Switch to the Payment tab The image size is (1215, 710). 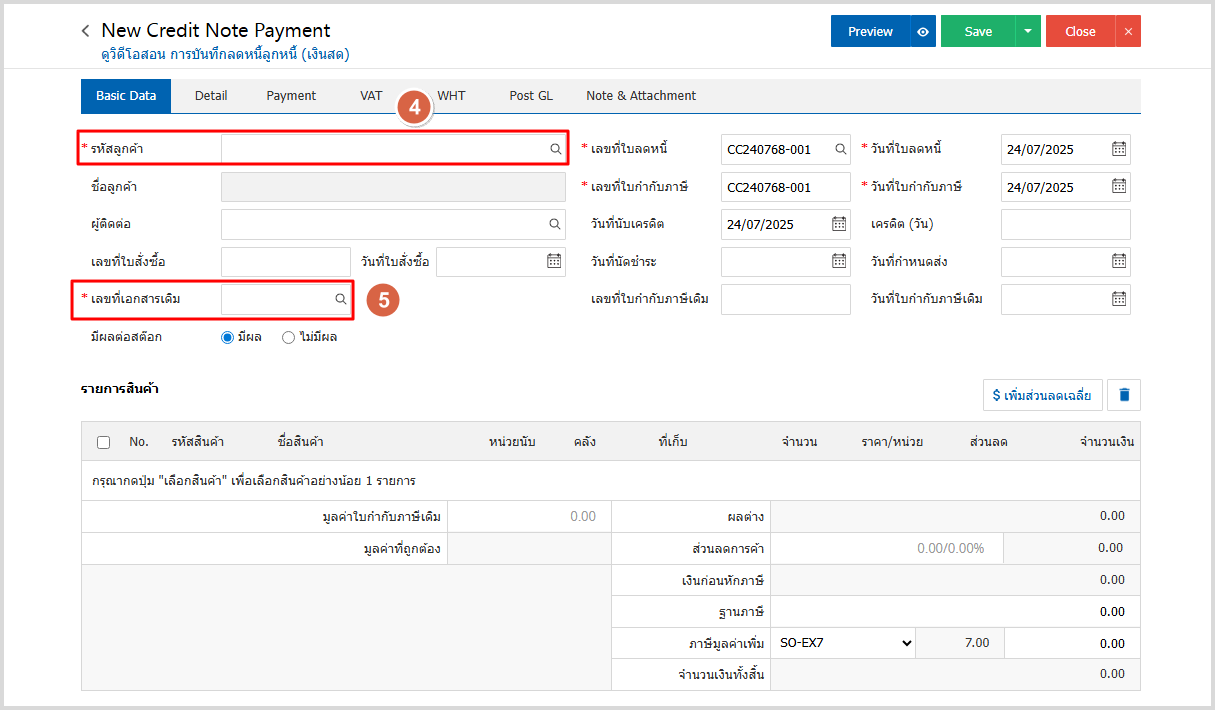pos(291,96)
